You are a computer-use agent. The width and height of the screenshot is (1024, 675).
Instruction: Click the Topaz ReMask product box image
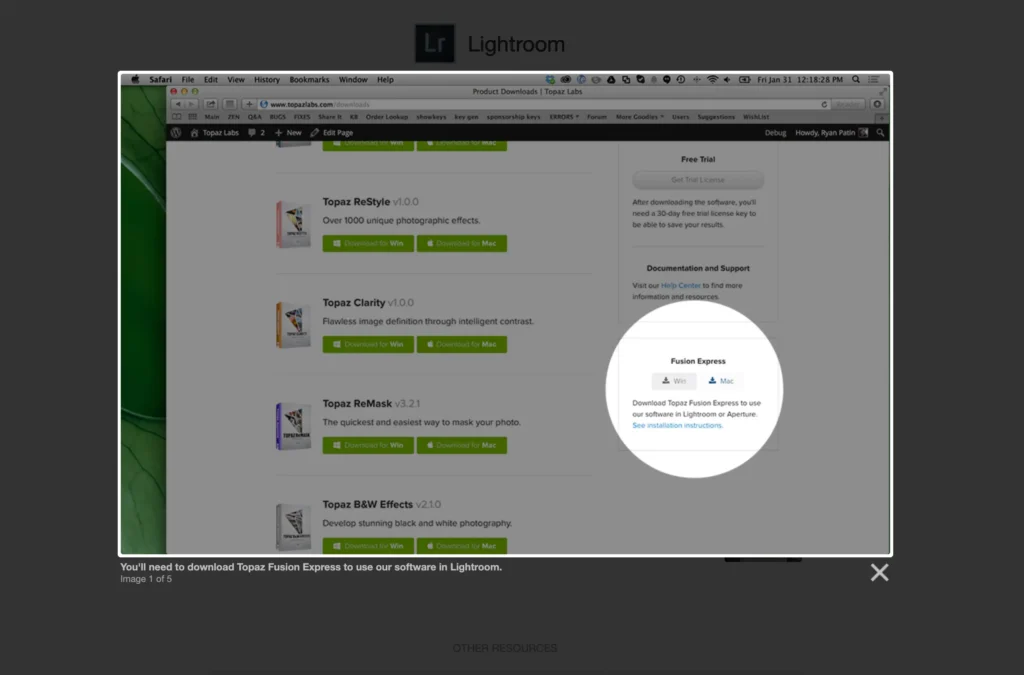pos(293,426)
